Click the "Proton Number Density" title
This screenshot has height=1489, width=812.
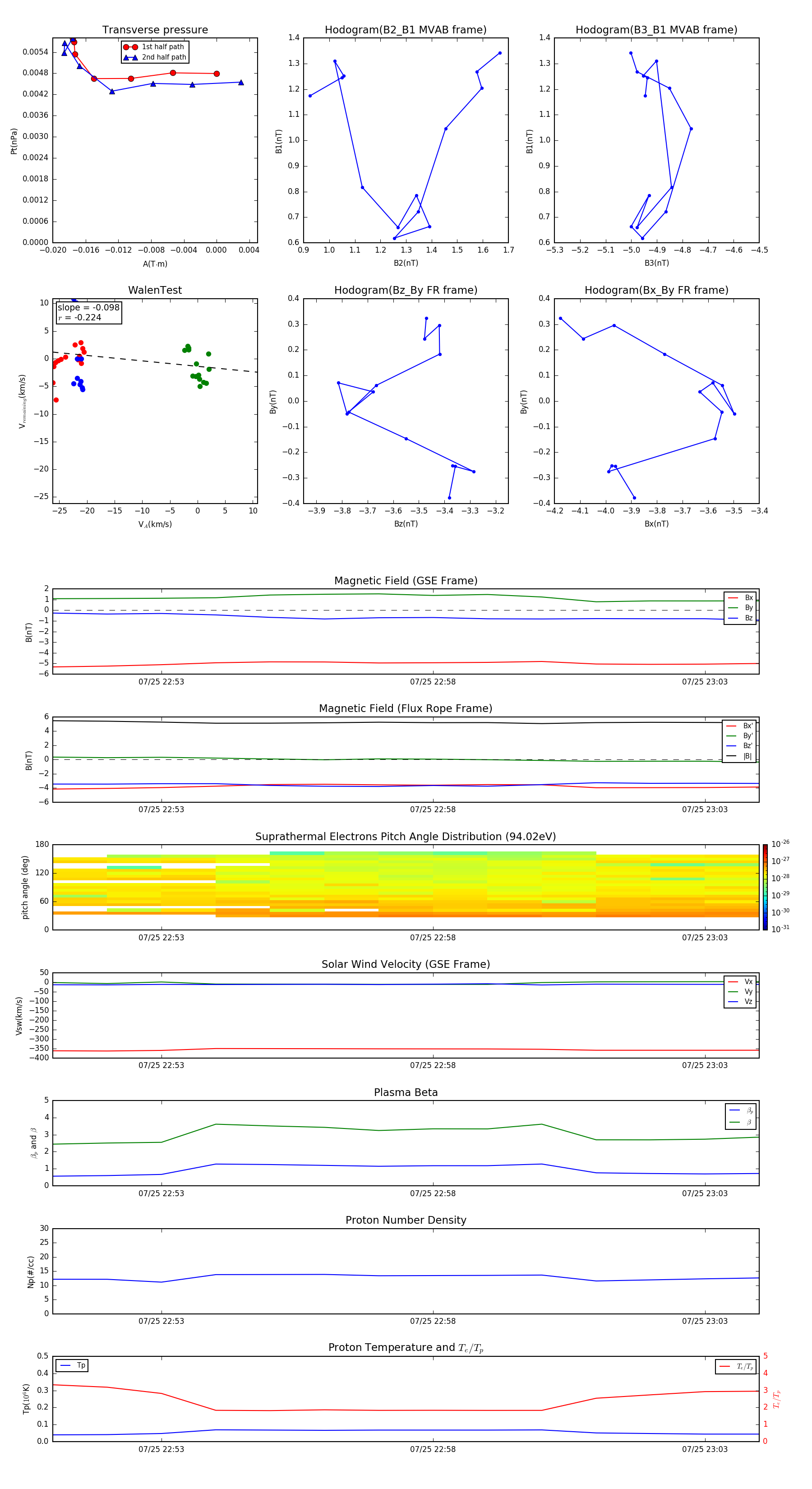point(406,1220)
